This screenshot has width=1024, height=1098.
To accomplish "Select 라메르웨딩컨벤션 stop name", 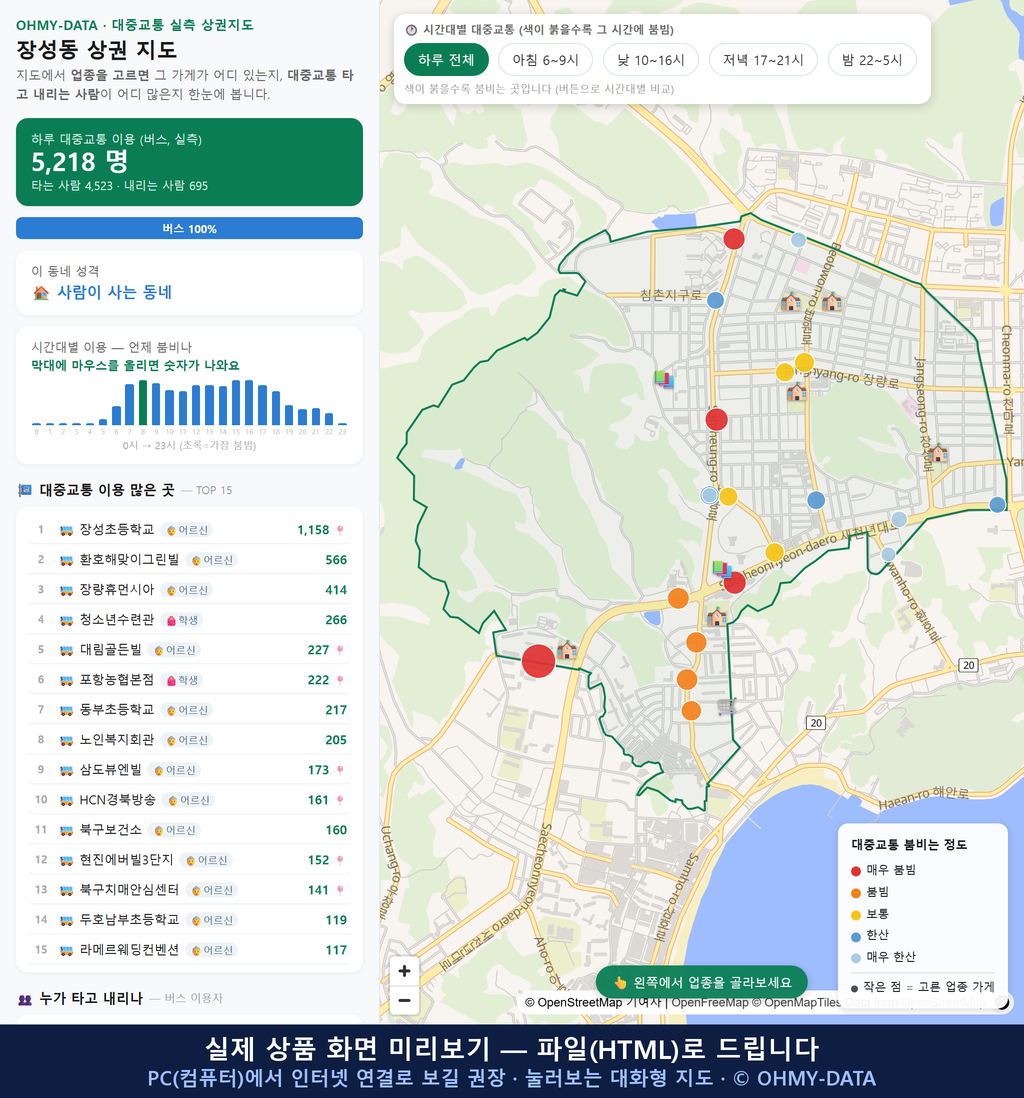I will coord(129,950).
